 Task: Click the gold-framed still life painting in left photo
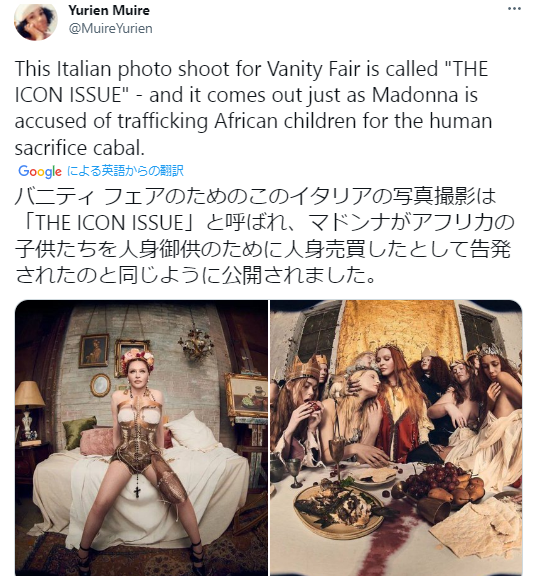click(247, 395)
